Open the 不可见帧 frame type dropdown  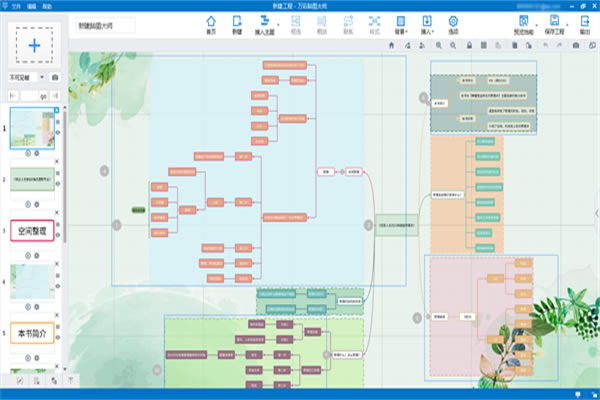tap(26, 77)
